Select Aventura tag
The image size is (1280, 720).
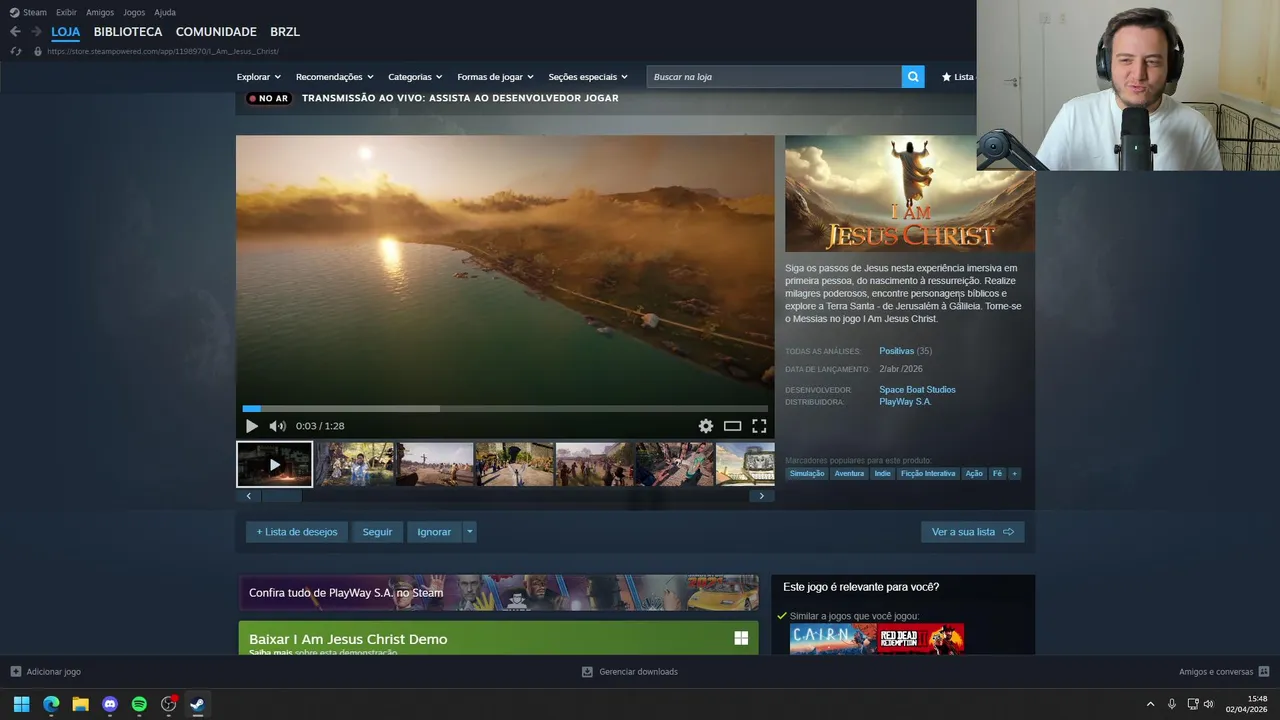pyautogui.click(x=849, y=474)
